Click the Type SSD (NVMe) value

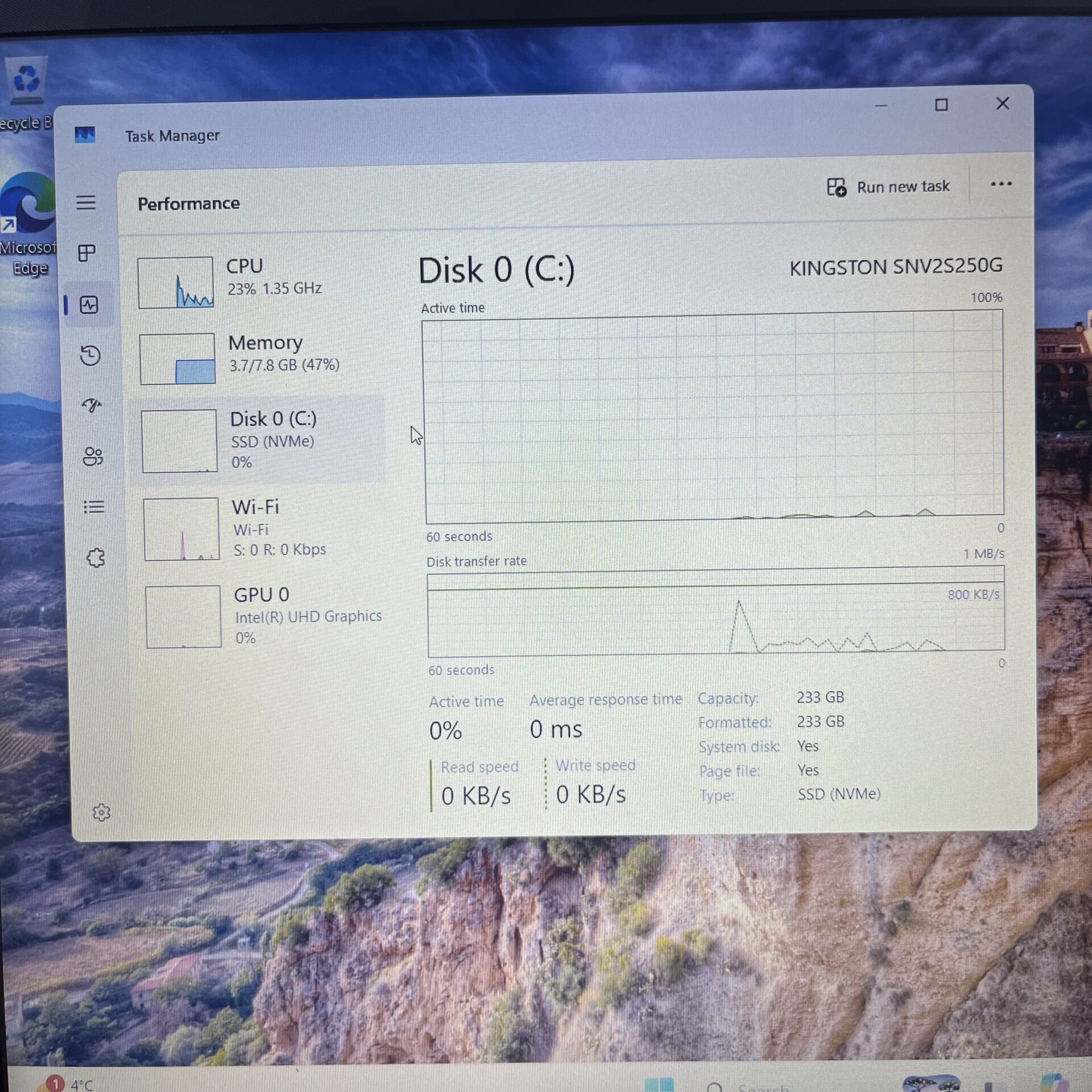(x=839, y=794)
